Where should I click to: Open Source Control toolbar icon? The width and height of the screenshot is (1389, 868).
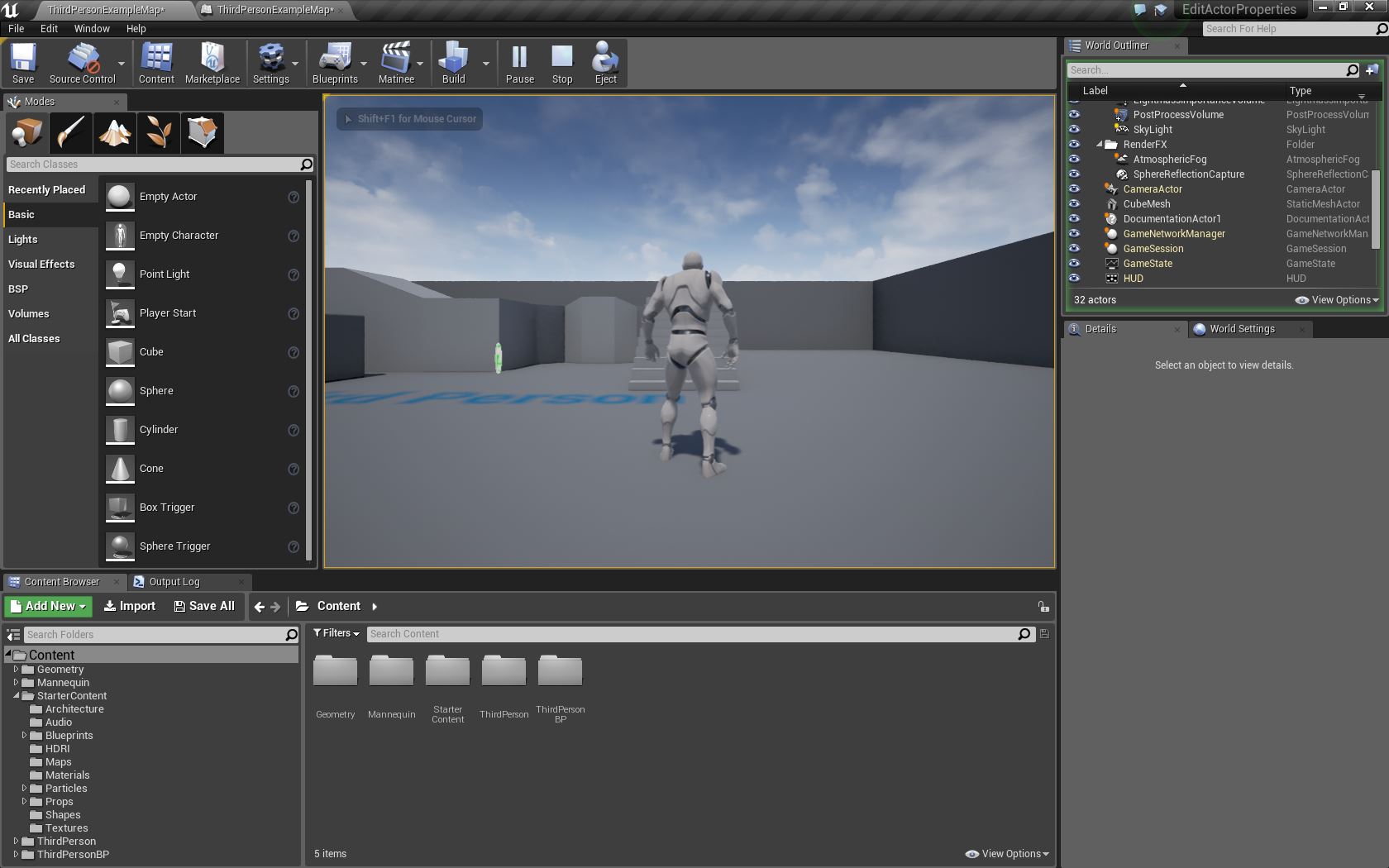point(82,63)
